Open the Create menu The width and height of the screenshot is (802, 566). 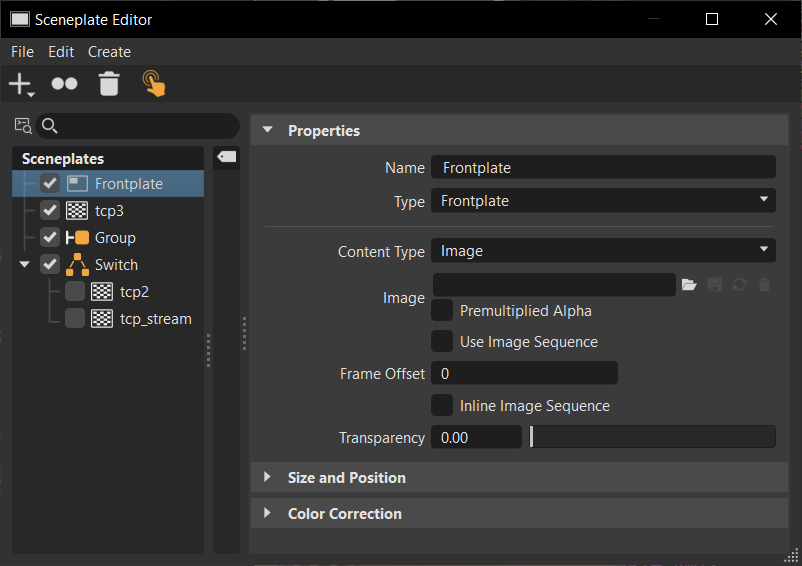pos(109,52)
